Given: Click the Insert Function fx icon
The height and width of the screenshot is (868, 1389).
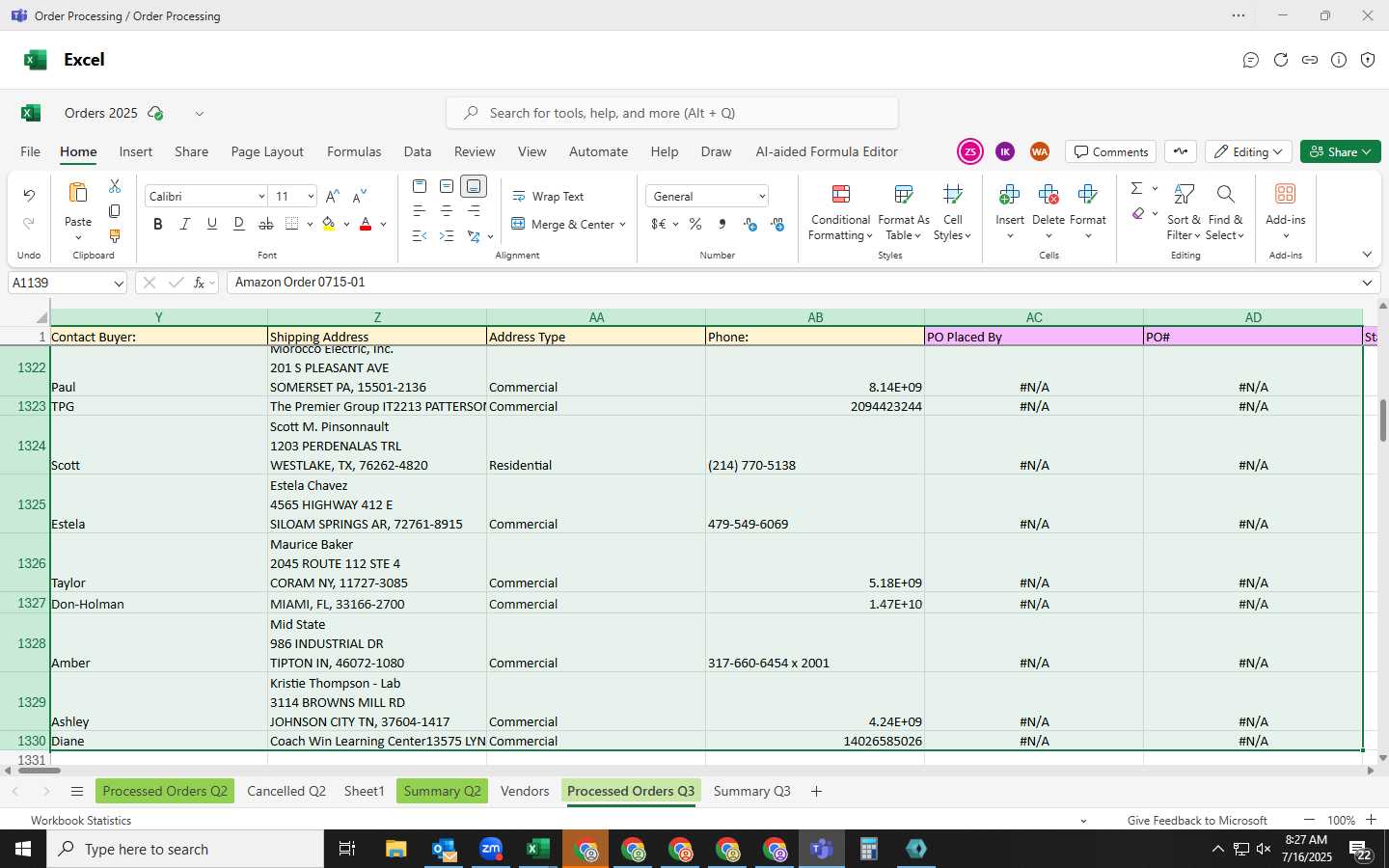Looking at the screenshot, I should pyautogui.click(x=200, y=283).
